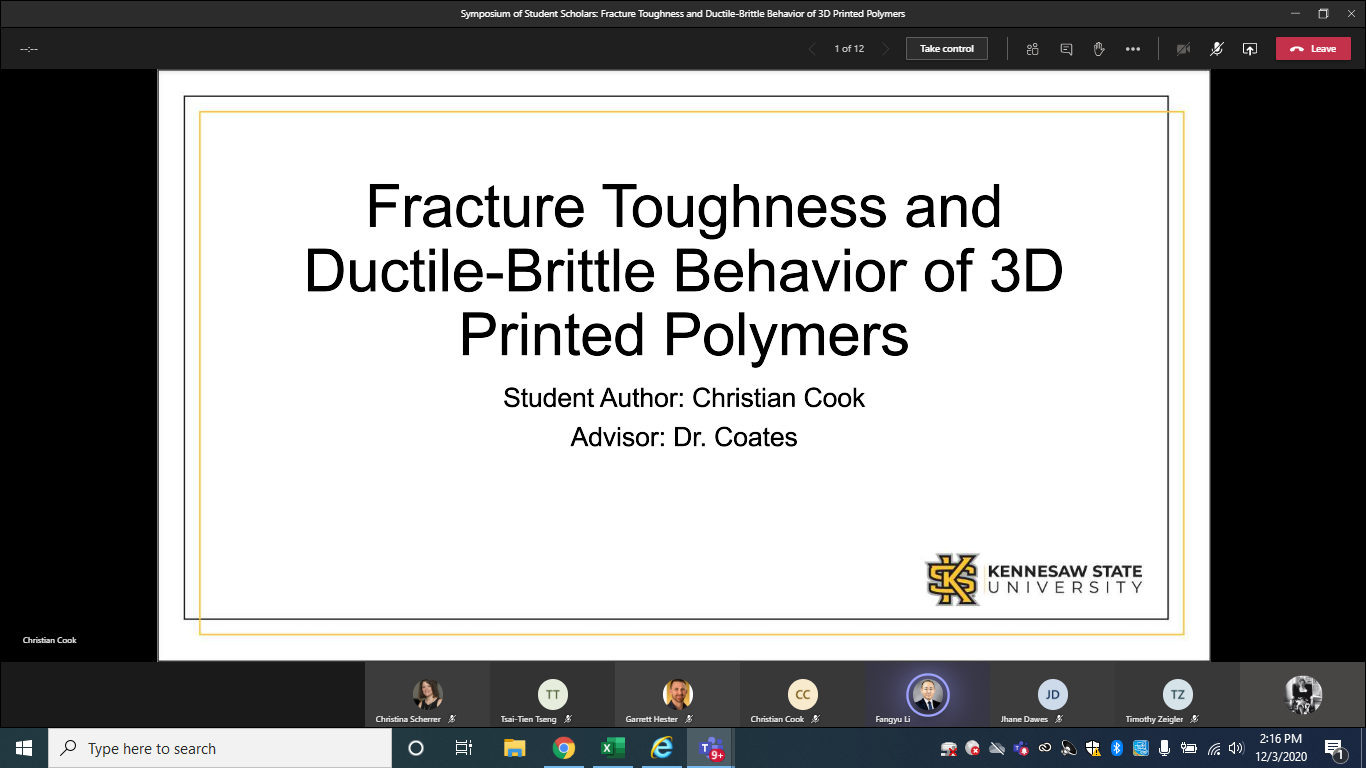The image size is (1366, 768).
Task: Open the meeting chat conversation
Action: click(x=1066, y=49)
